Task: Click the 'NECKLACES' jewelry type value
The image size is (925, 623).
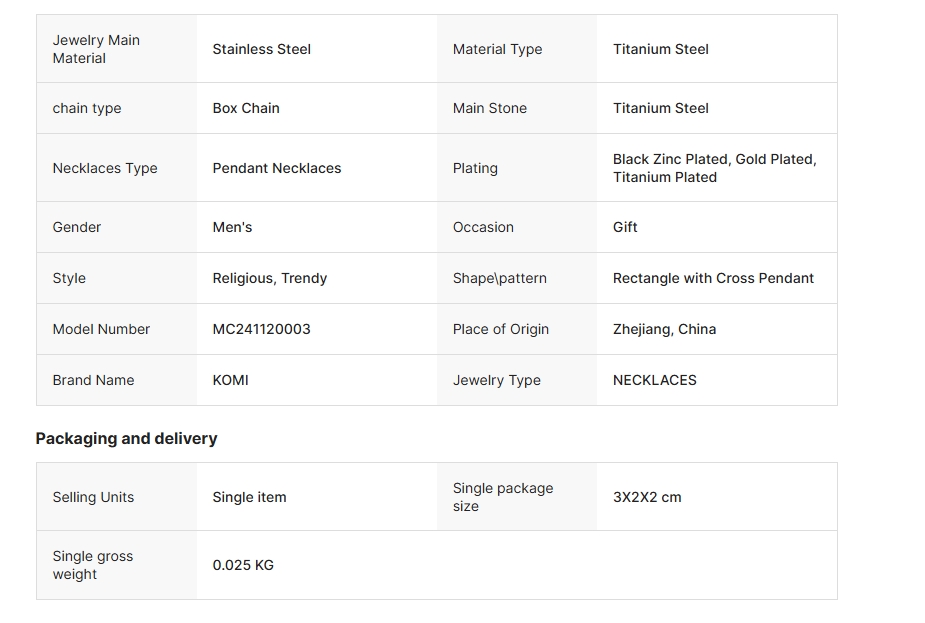Action: click(x=654, y=380)
